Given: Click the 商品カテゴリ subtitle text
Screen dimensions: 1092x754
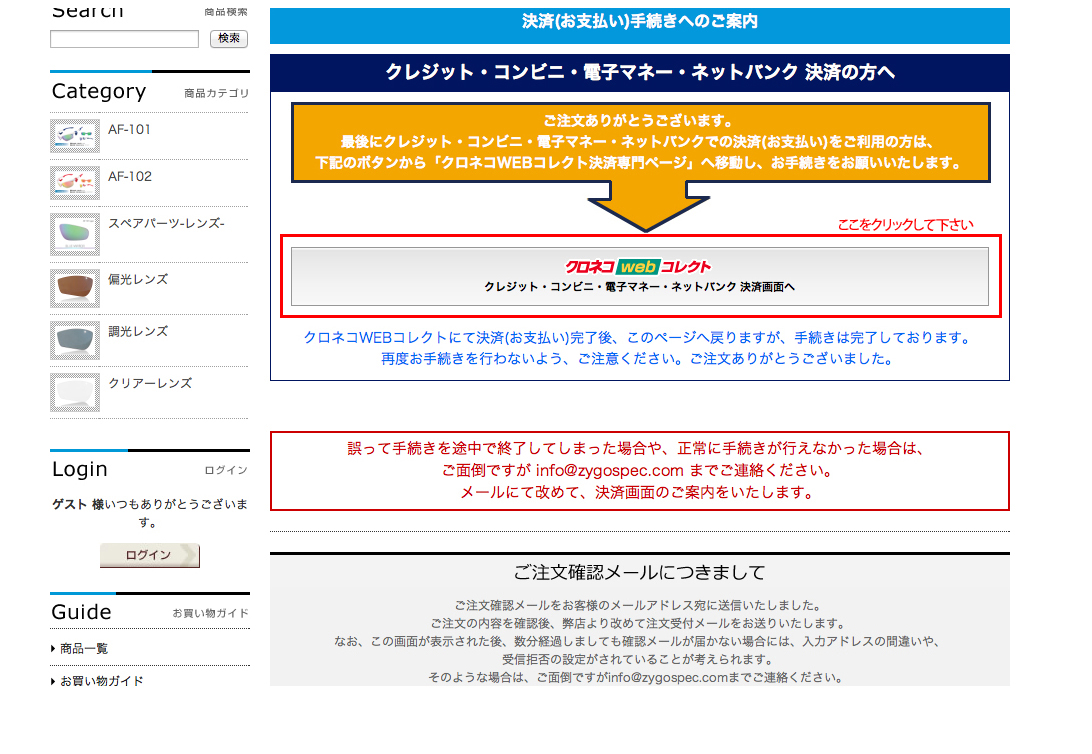Looking at the screenshot, I should 217,93.
